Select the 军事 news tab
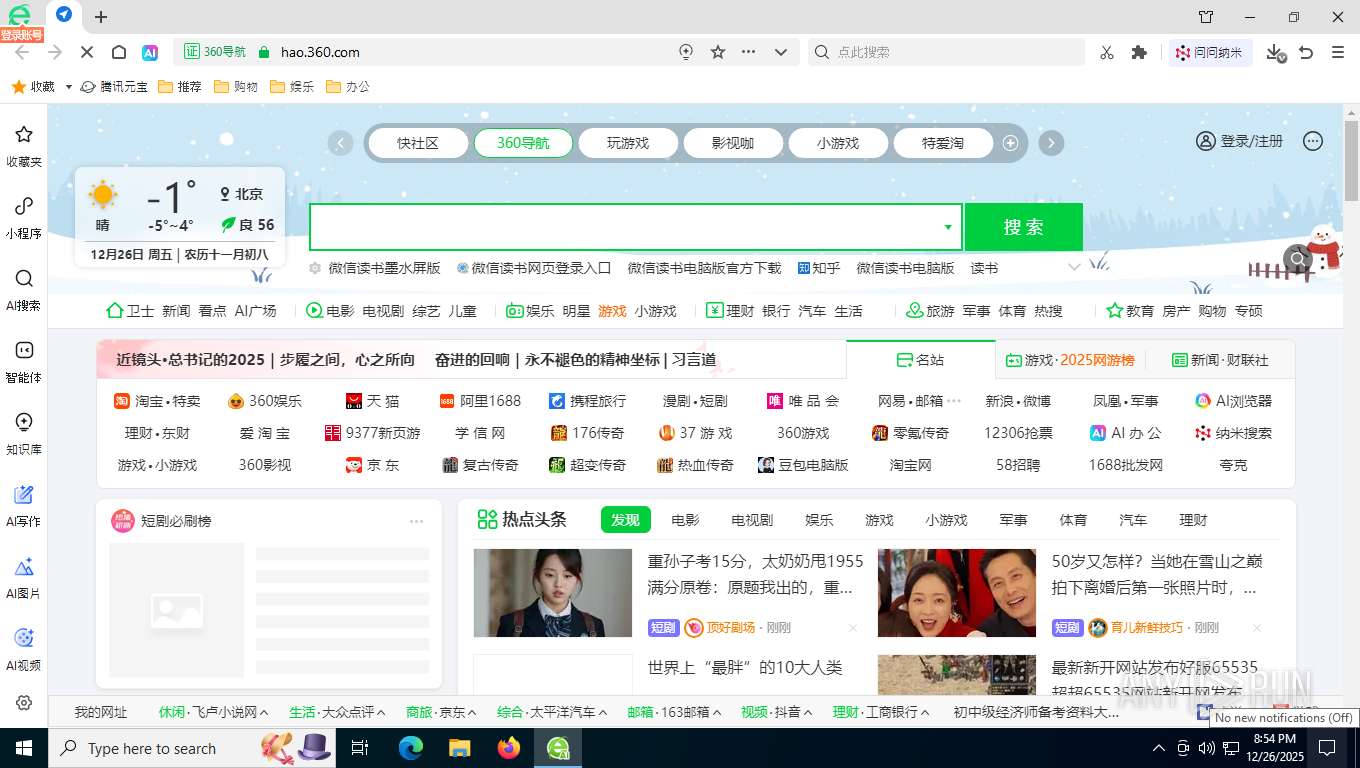 tap(1013, 520)
